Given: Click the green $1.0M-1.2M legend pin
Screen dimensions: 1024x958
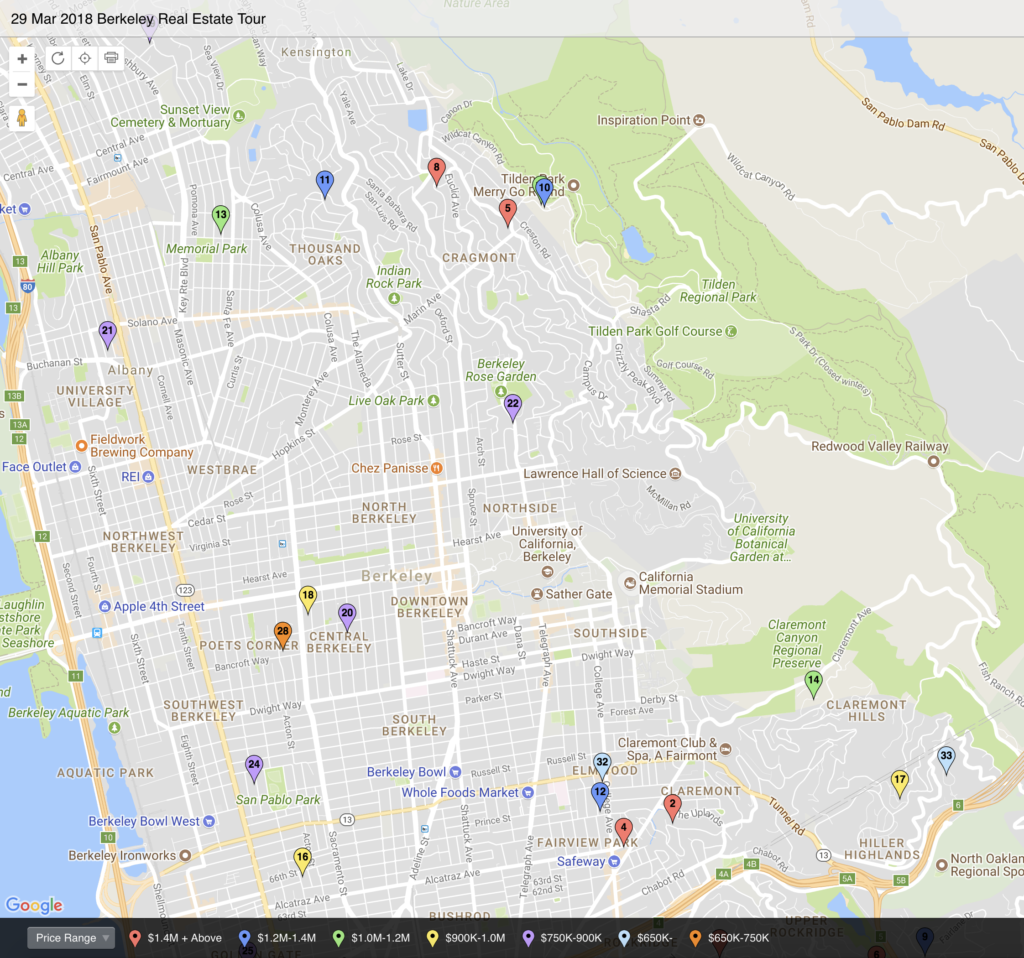Looking at the screenshot, I should pyautogui.click(x=338, y=938).
